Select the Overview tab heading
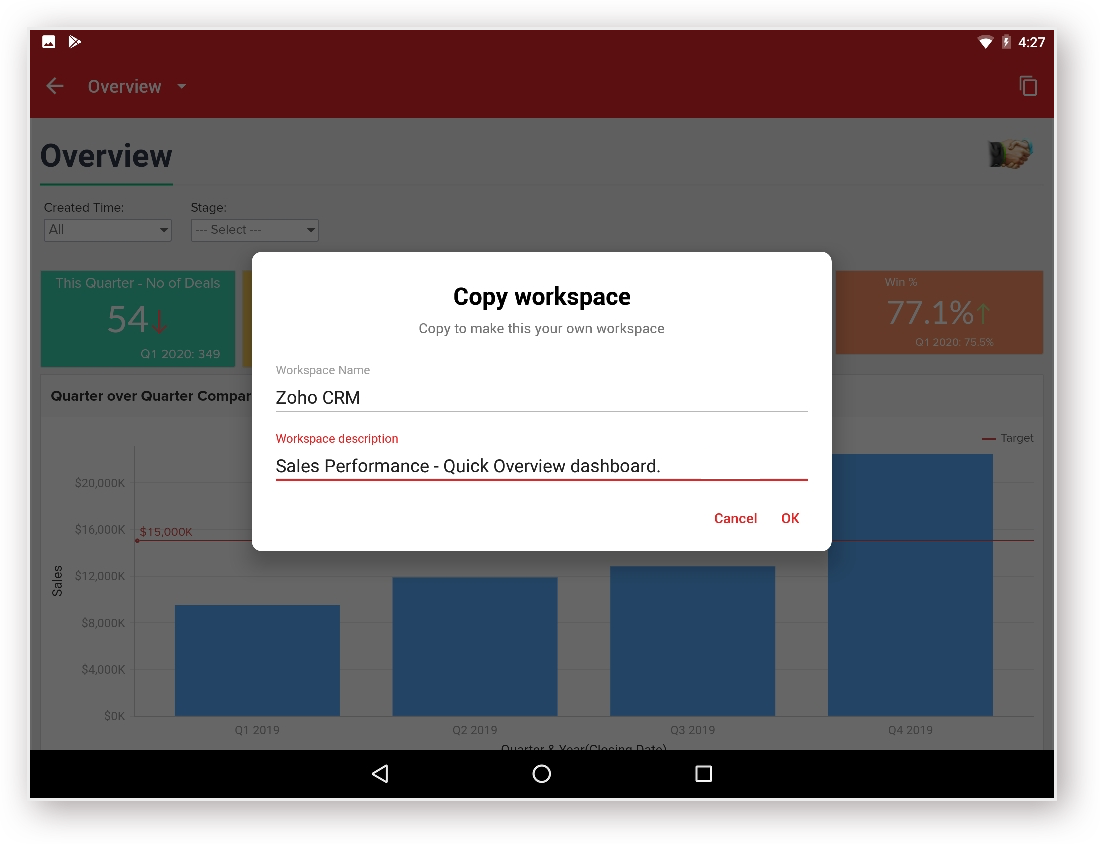This screenshot has width=1100, height=844. click(x=106, y=156)
